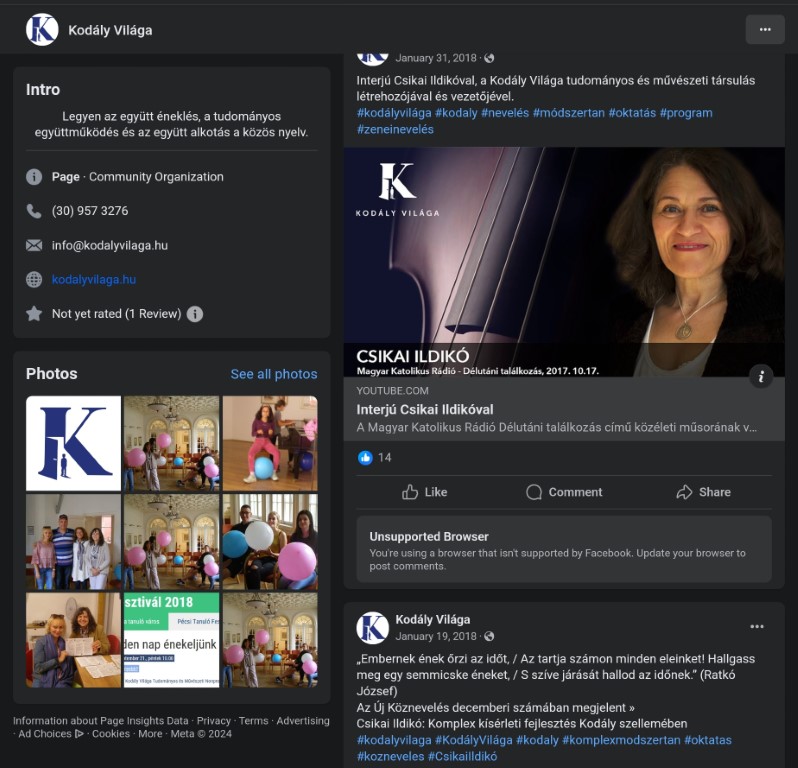Click the Kodály Világa page title in header
Screen dimensions: 798x768
110,30
